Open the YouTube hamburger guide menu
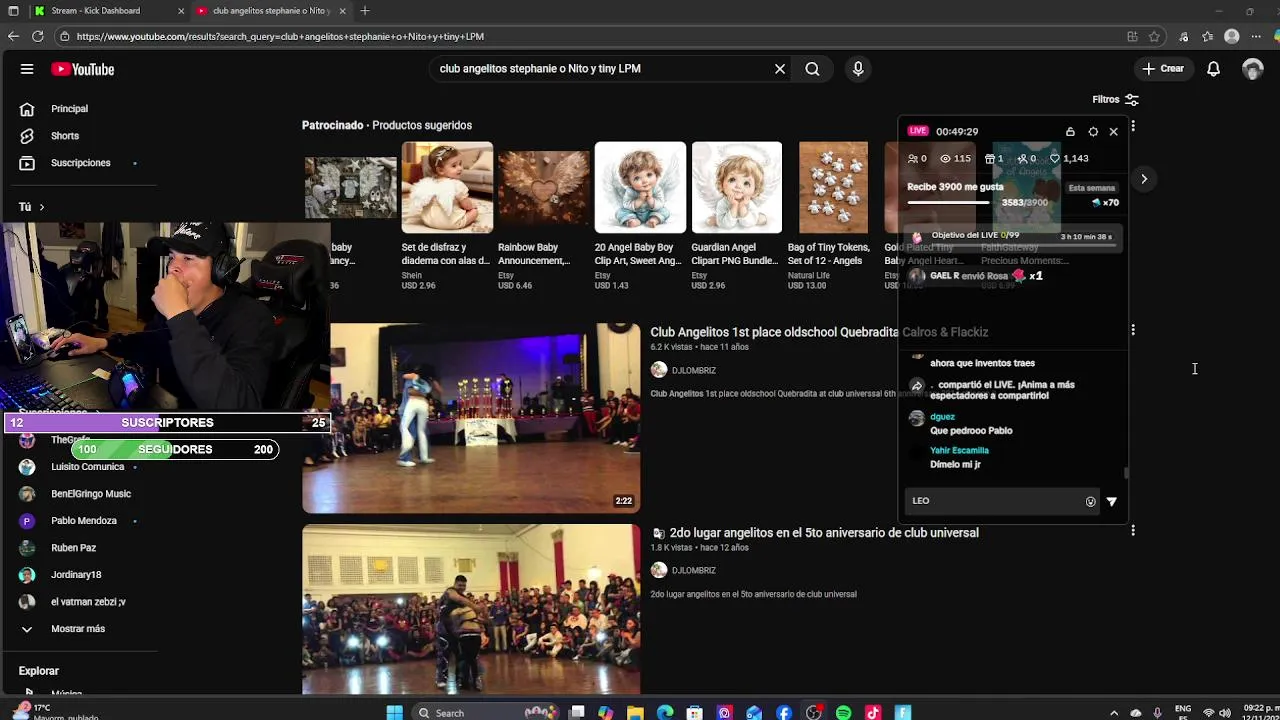1280x720 pixels. click(x=27, y=69)
